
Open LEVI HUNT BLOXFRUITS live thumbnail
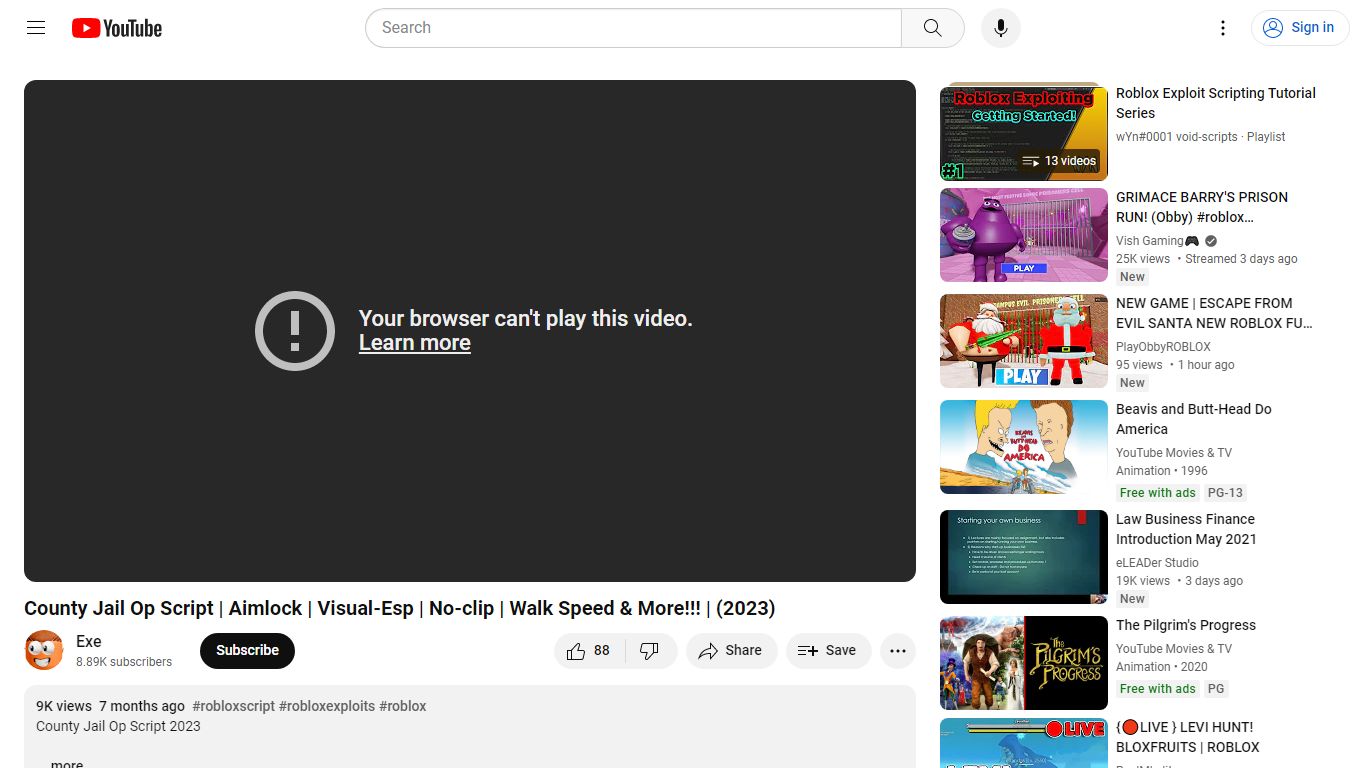(x=1024, y=743)
